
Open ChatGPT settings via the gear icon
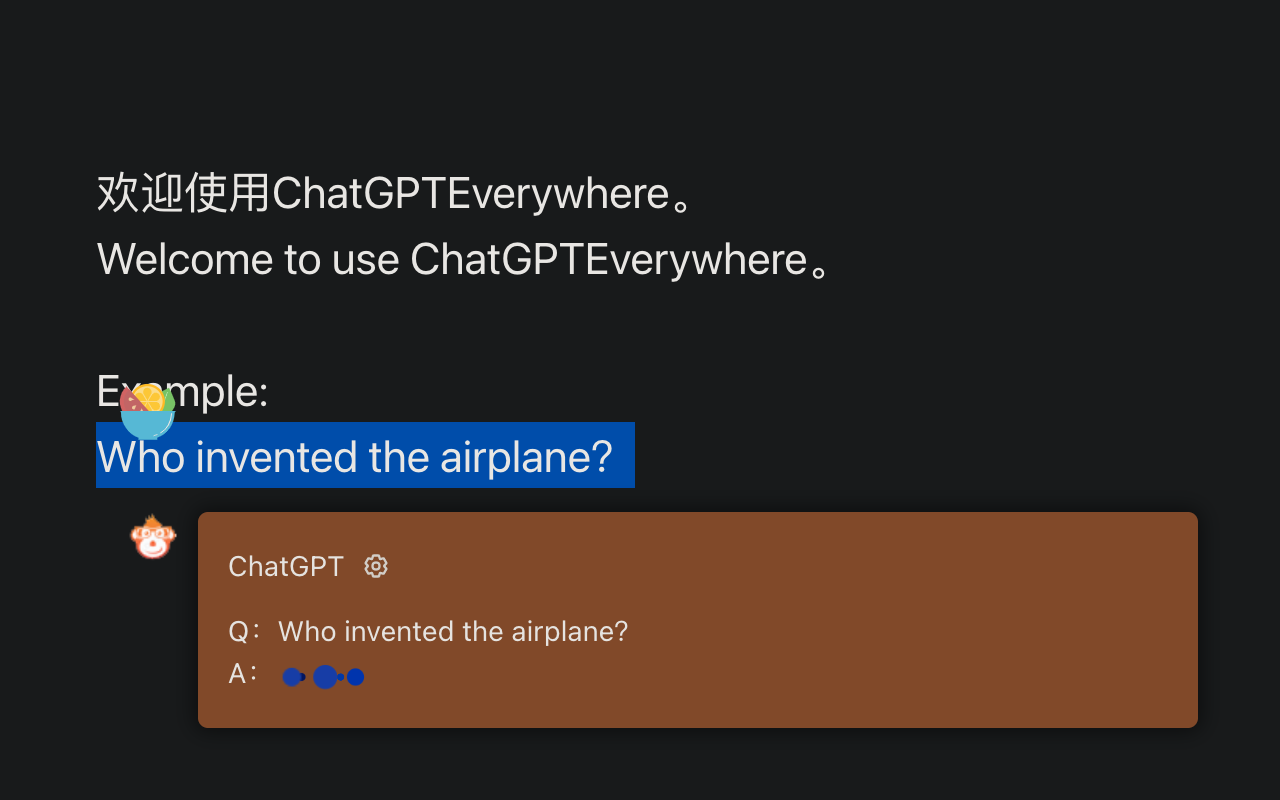[x=375, y=566]
